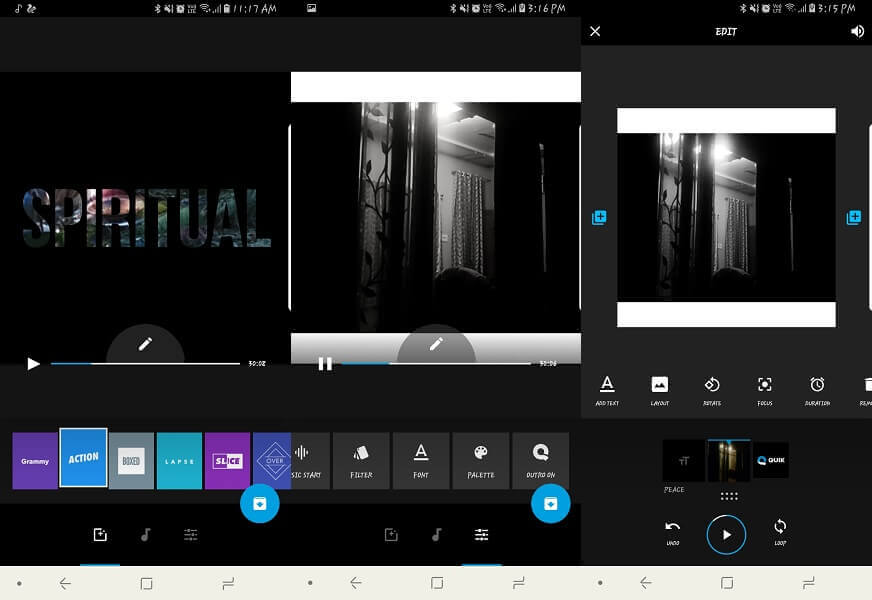Choose the BOXED theme tile
The width and height of the screenshot is (872, 600).
point(131,461)
